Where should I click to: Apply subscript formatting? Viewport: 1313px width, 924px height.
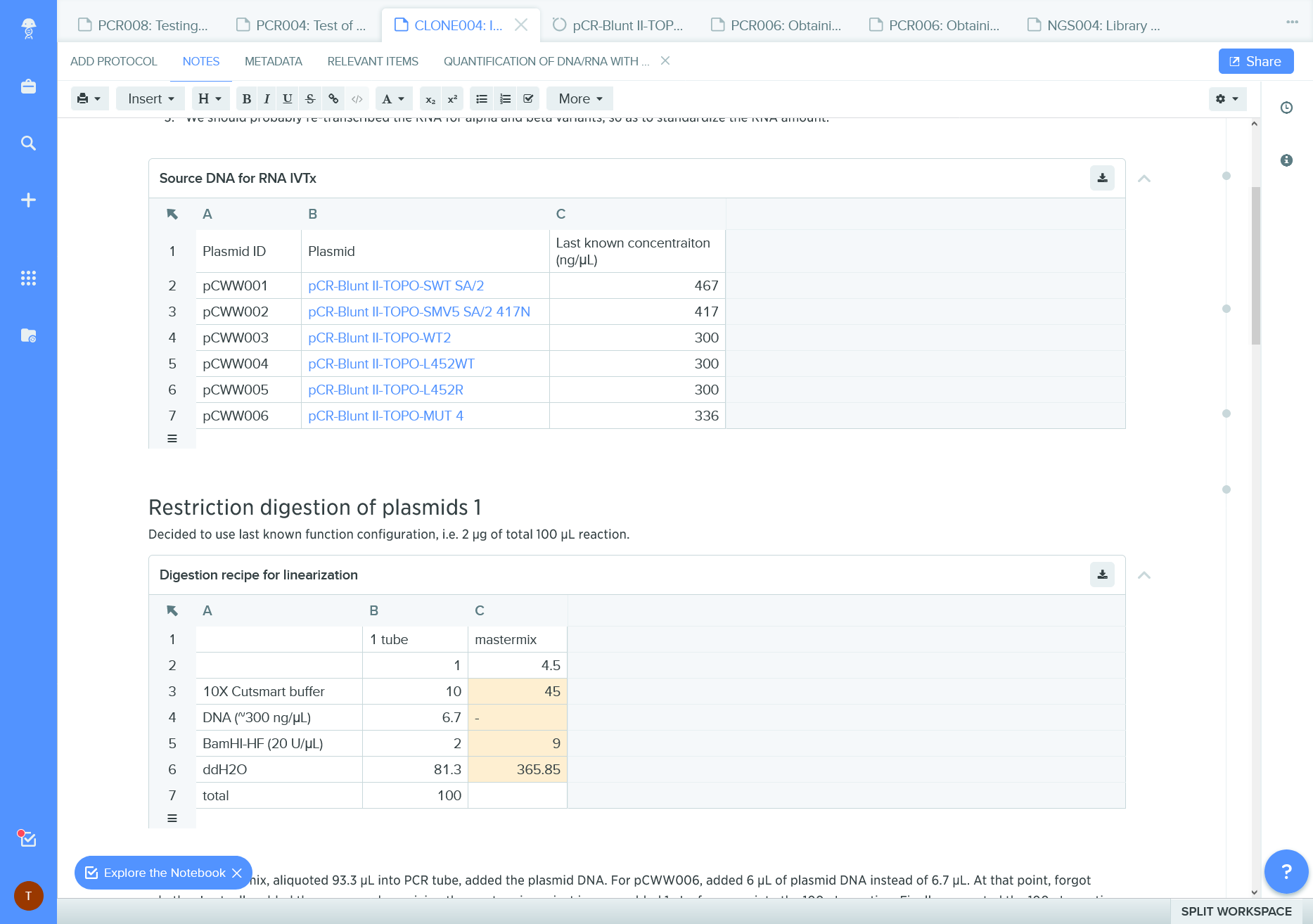click(430, 99)
